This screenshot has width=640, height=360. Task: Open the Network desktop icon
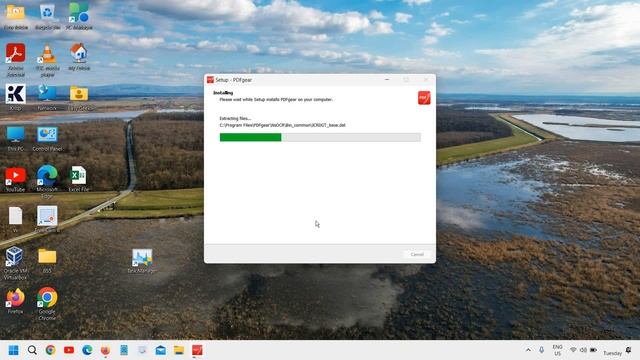tap(47, 97)
